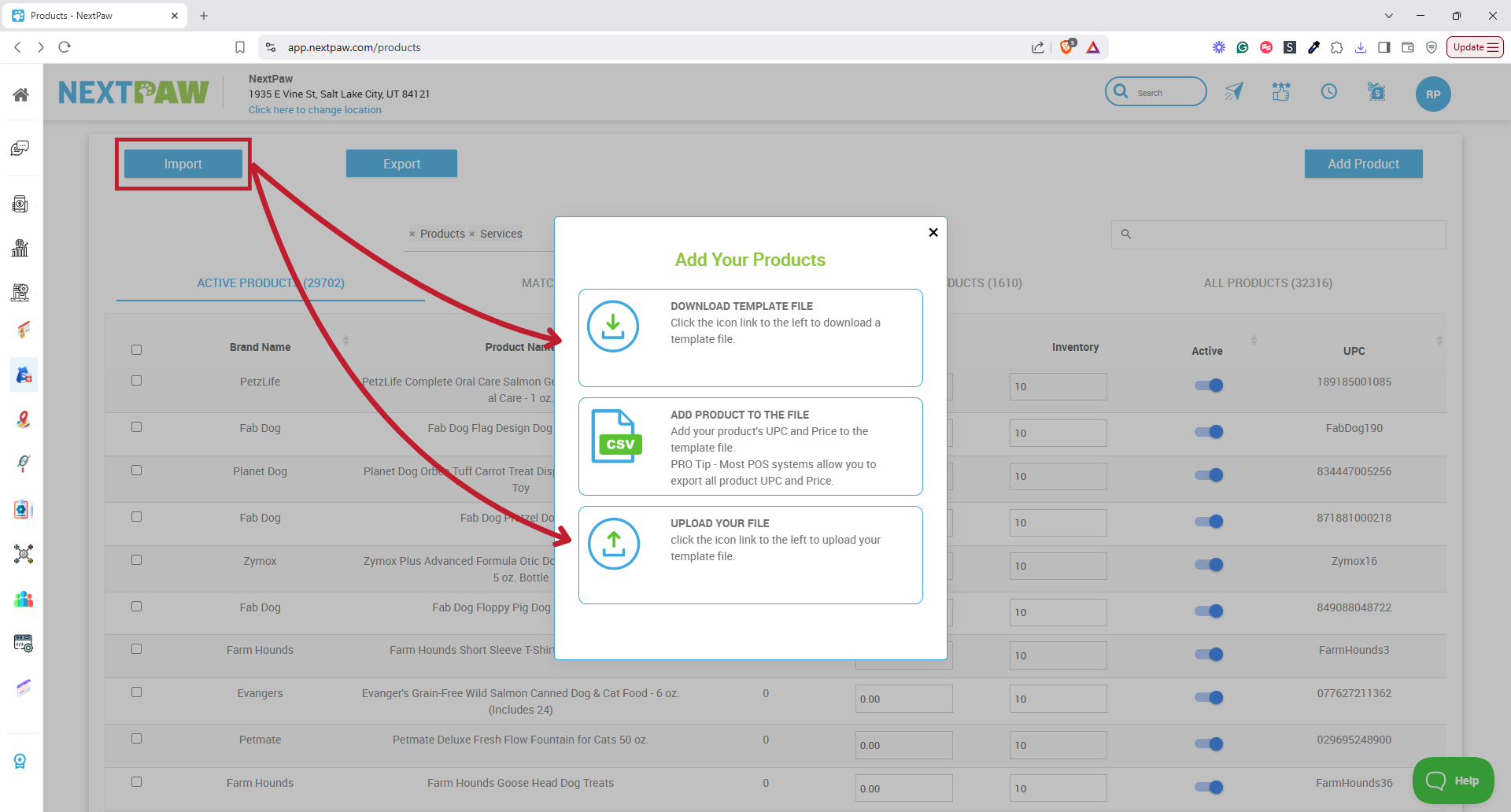Click the thumbs-up reviews star icon
The width and height of the screenshot is (1511, 812).
[x=1281, y=91]
